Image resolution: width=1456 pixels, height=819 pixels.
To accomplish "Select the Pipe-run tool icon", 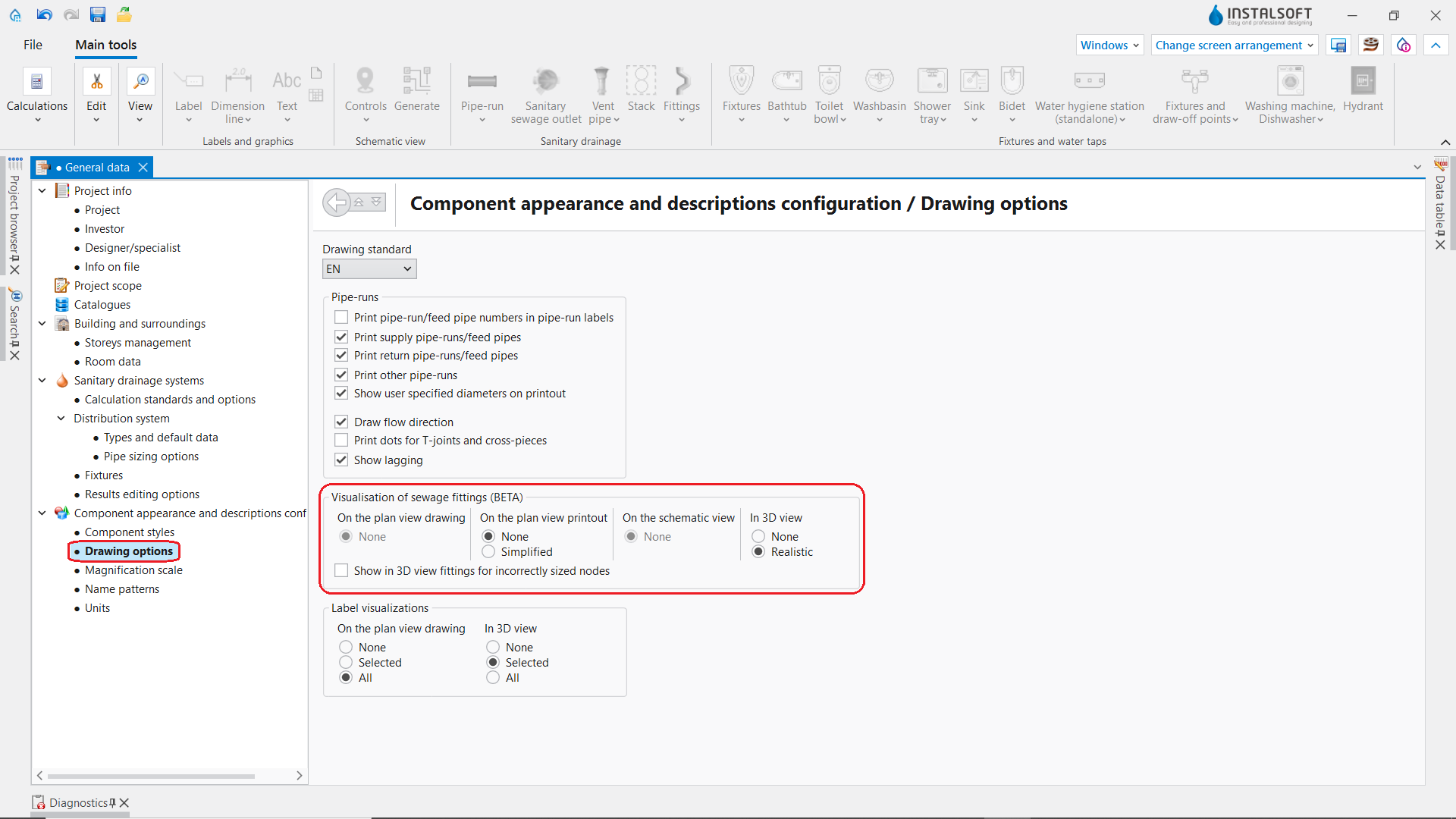I will 482,81.
